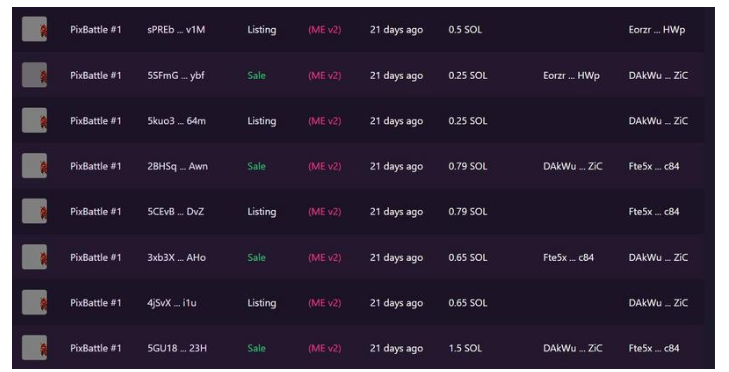The height and width of the screenshot is (372, 729).
Task: Open transaction 2BHSq ... Awn
Action: click(178, 166)
